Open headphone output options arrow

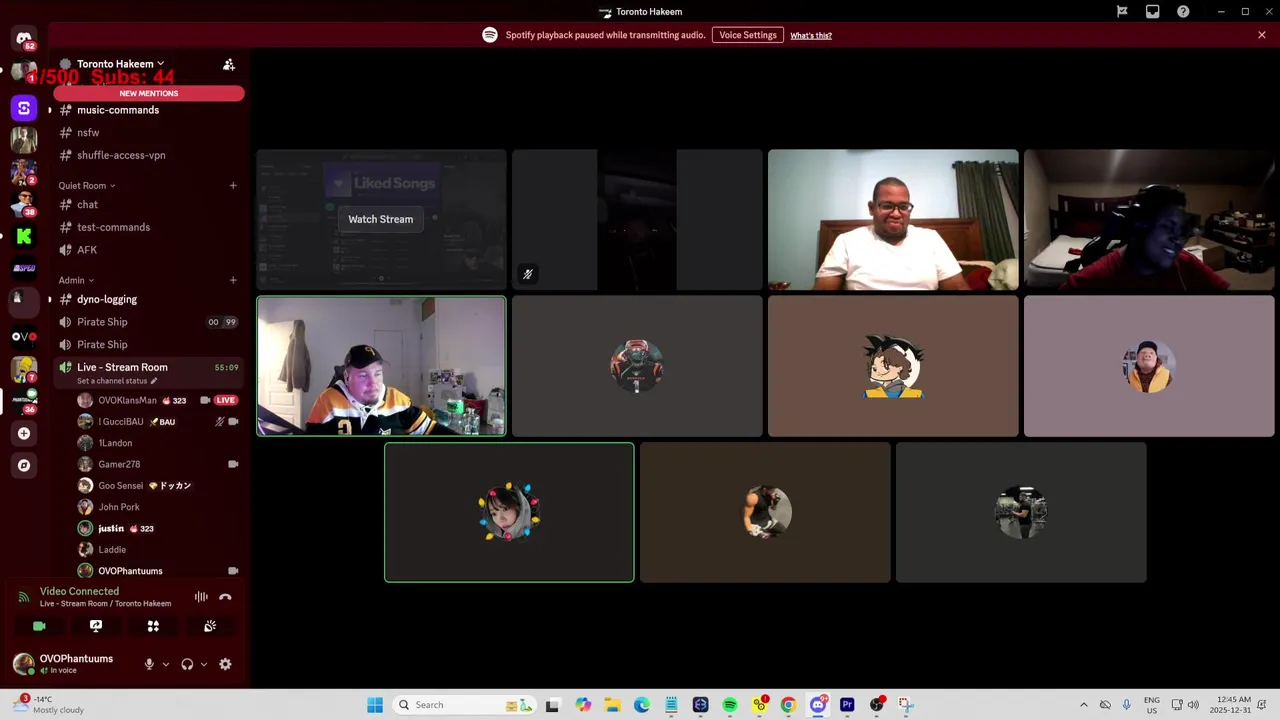[x=204, y=664]
